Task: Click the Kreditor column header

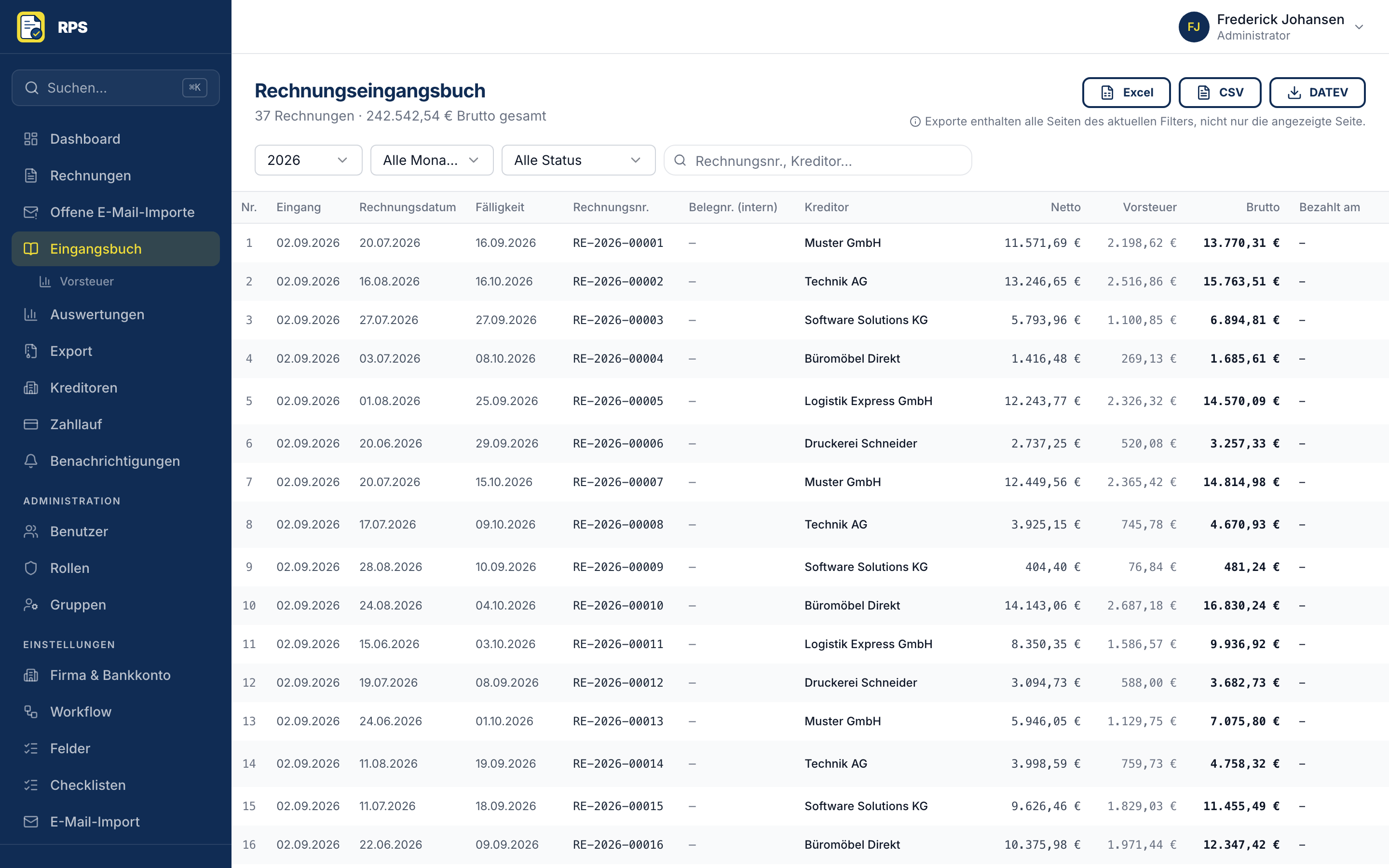Action: pyautogui.click(x=826, y=207)
